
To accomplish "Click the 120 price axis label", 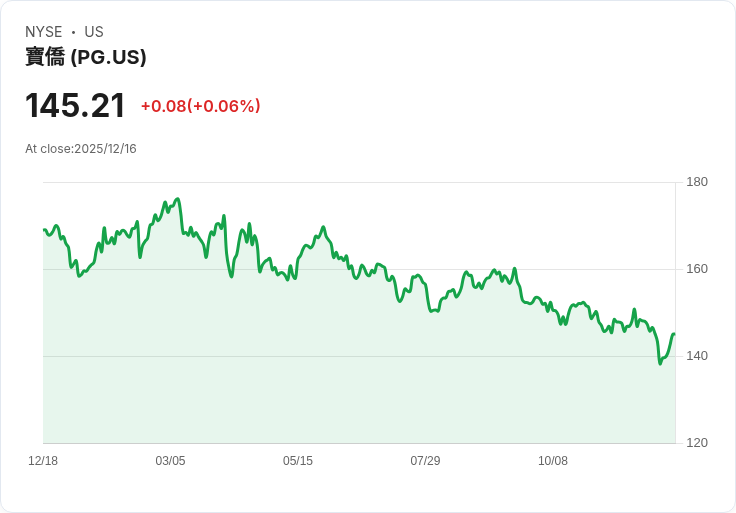I will [697, 443].
